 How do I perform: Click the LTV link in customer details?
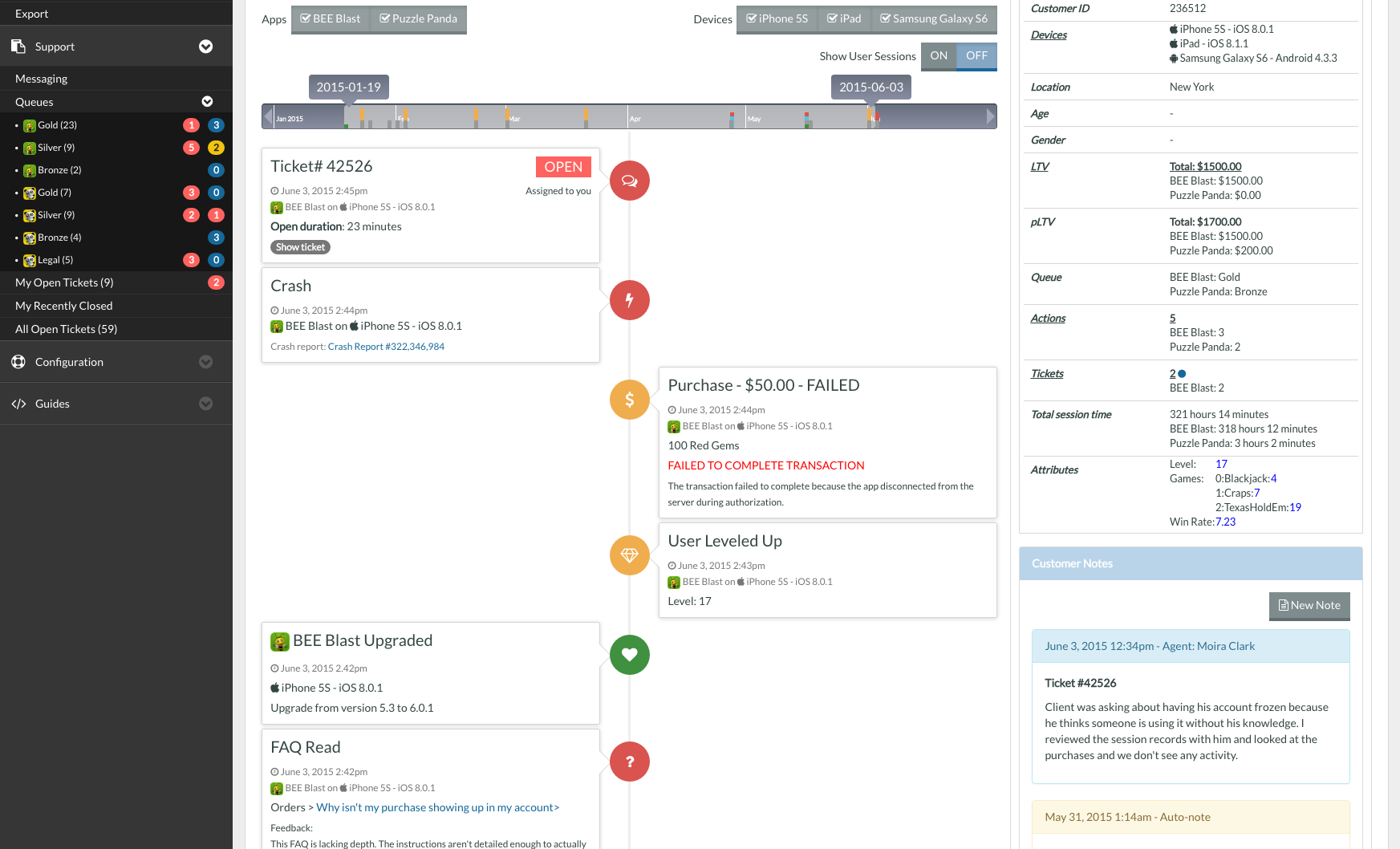[1040, 166]
